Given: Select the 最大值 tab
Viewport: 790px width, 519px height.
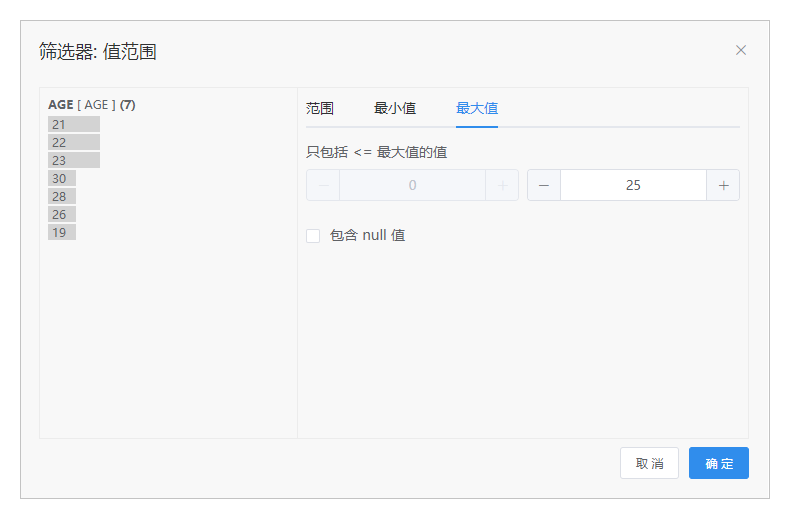Looking at the screenshot, I should (477, 108).
